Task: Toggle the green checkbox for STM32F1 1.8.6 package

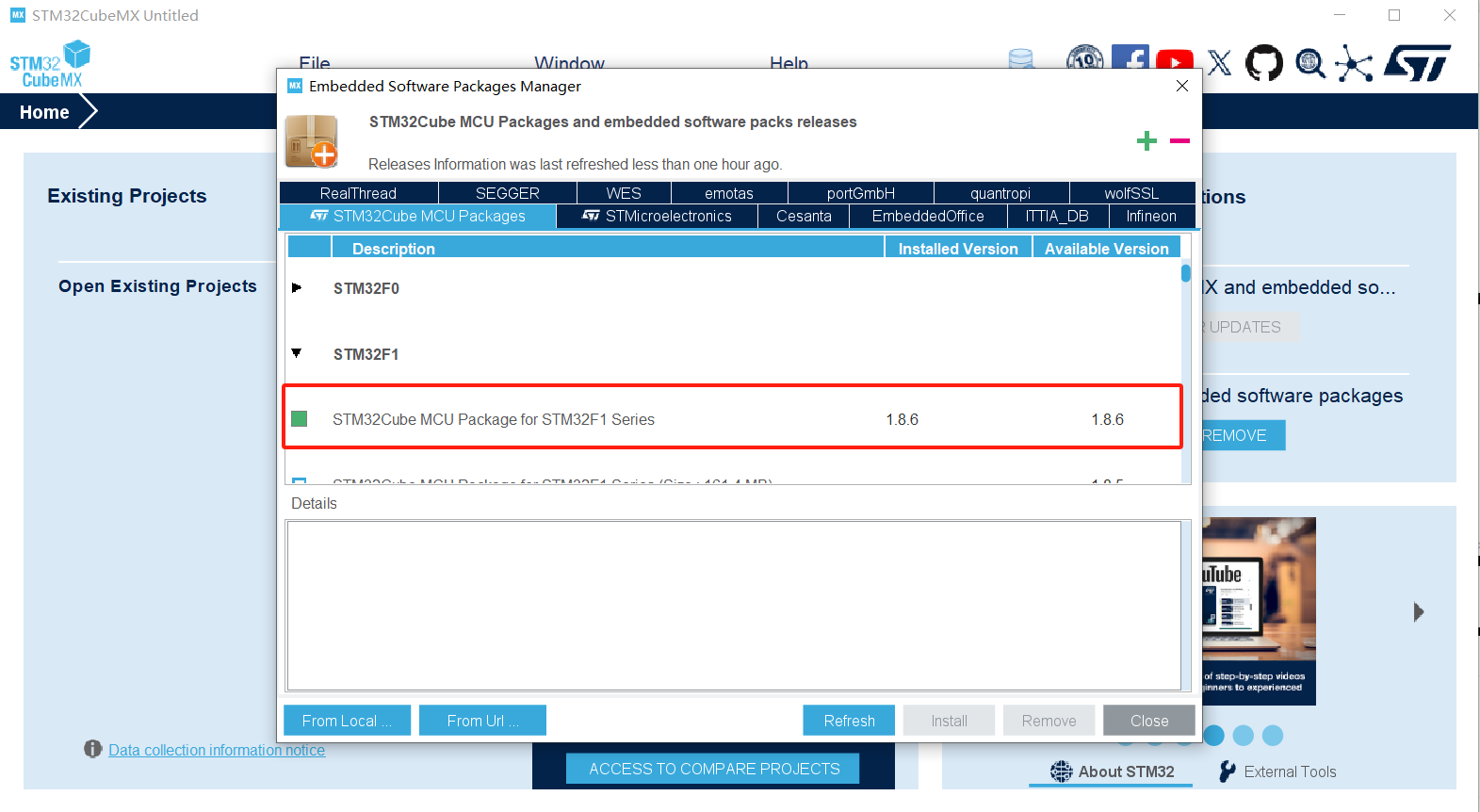Action: (x=300, y=418)
